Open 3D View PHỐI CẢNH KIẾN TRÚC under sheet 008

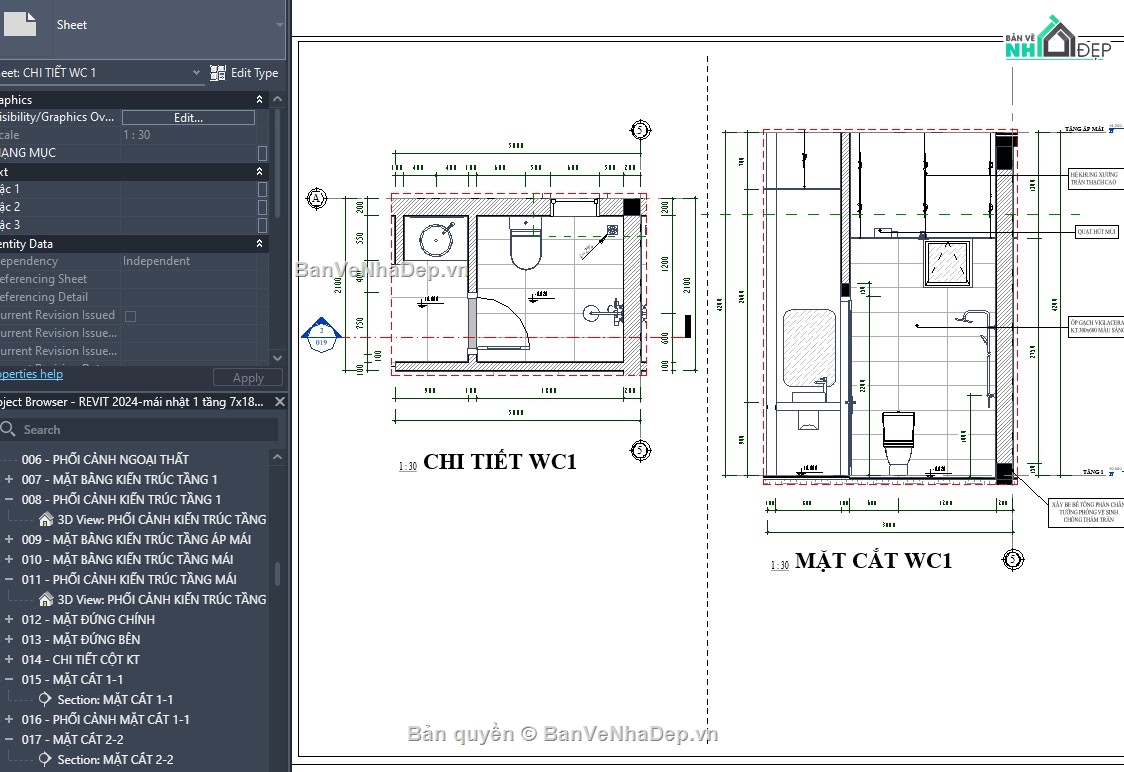pyautogui.click(x=45, y=519)
